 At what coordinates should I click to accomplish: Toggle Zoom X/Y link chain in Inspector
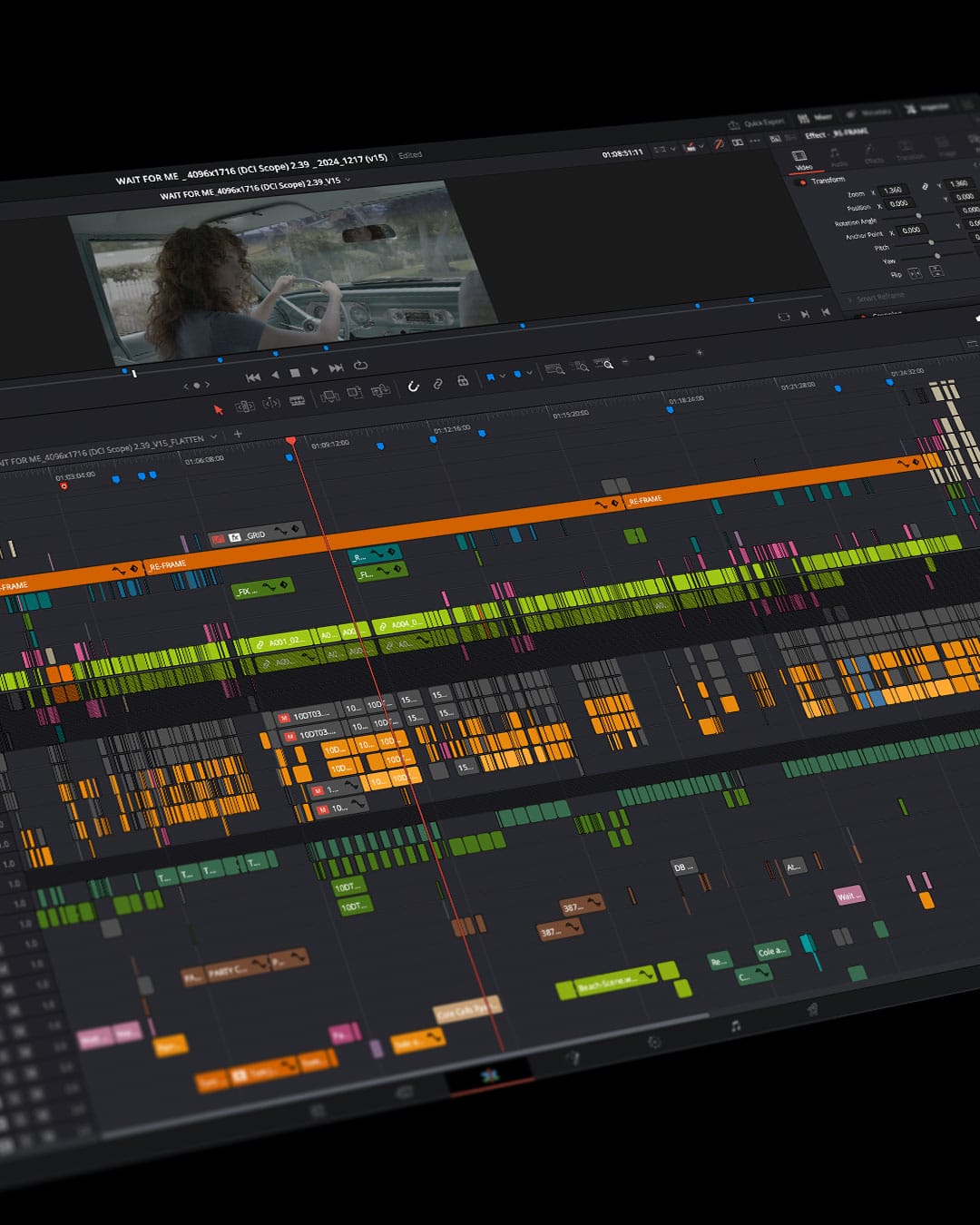click(925, 186)
